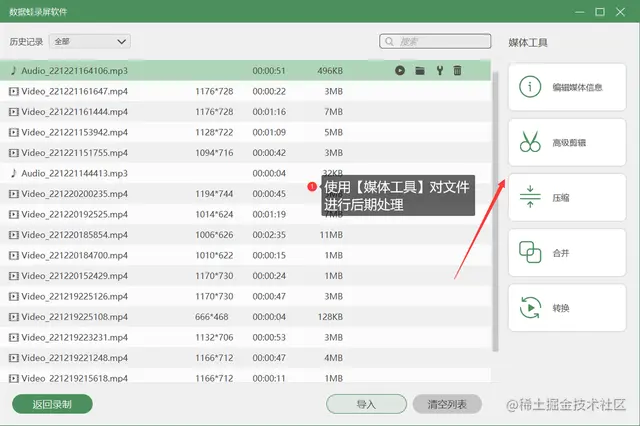Image resolution: width=640 pixels, height=426 pixels.
Task: Open the Convert (转换) tool
Action: point(567,308)
